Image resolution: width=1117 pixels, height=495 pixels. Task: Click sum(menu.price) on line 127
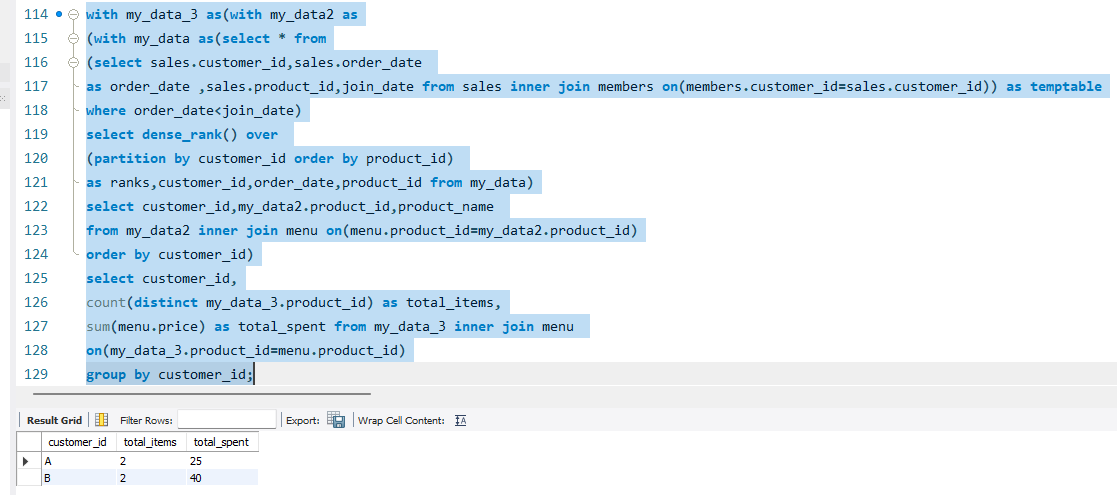[147, 327]
